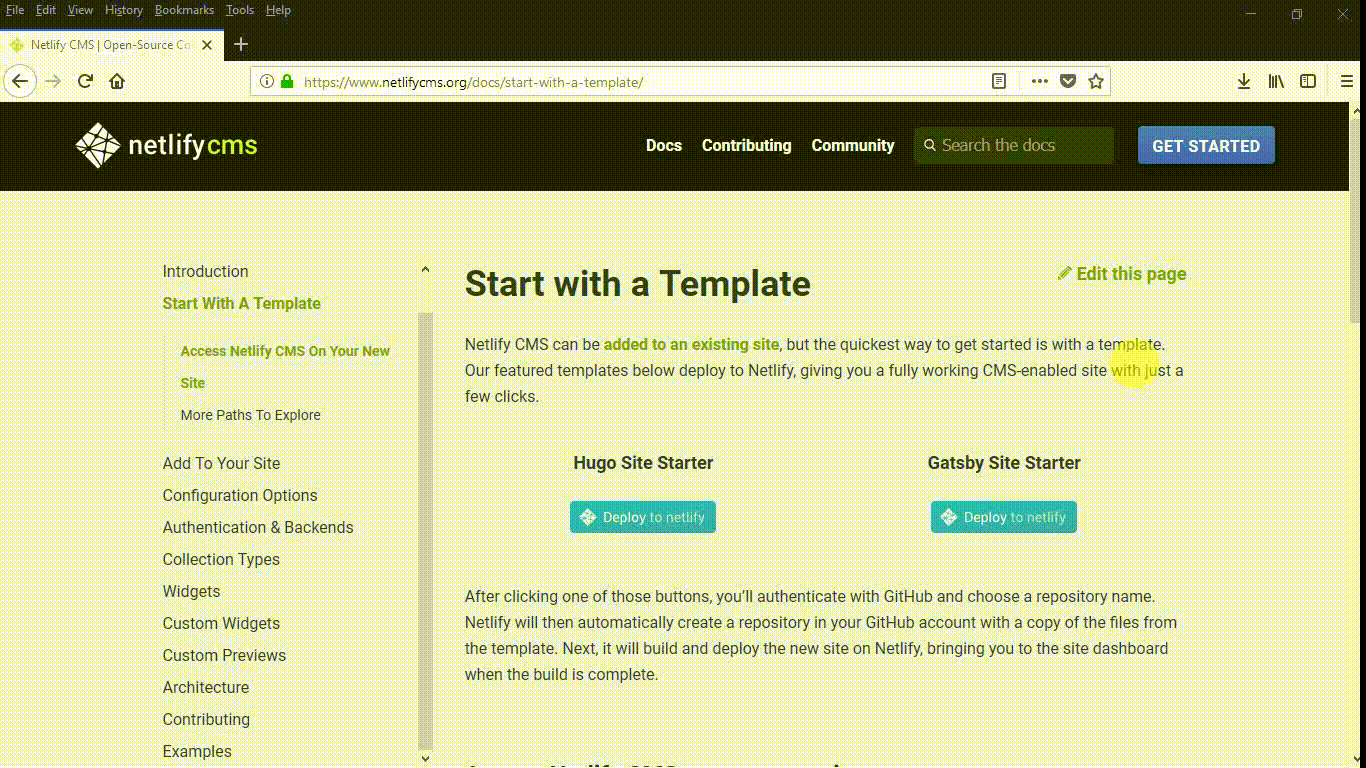This screenshot has height=768, width=1366.
Task: Open the browser home page icon
Action: click(117, 81)
